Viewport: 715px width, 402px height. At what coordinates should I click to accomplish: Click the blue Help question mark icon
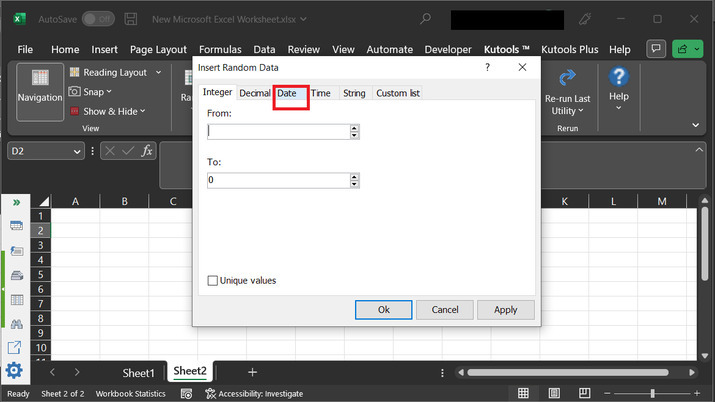618,77
